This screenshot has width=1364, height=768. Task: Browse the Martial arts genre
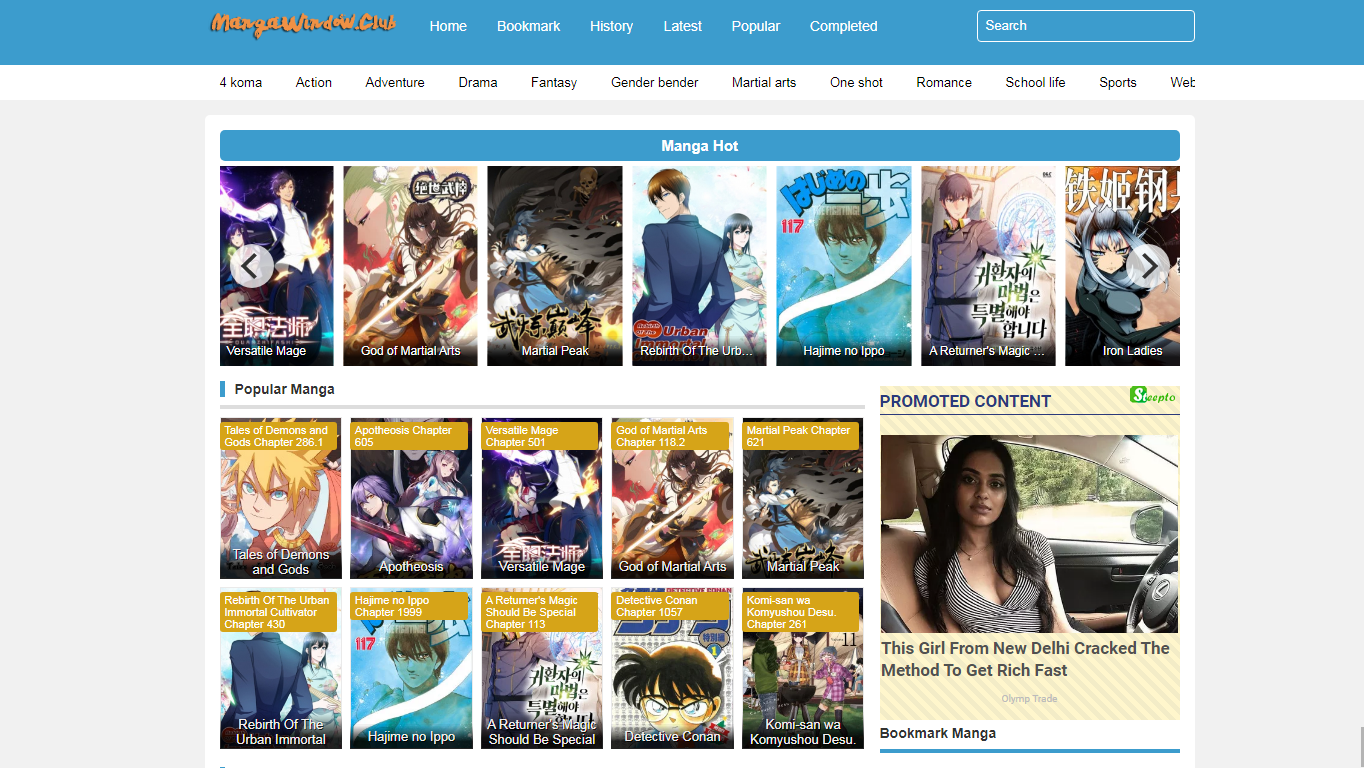tap(764, 82)
